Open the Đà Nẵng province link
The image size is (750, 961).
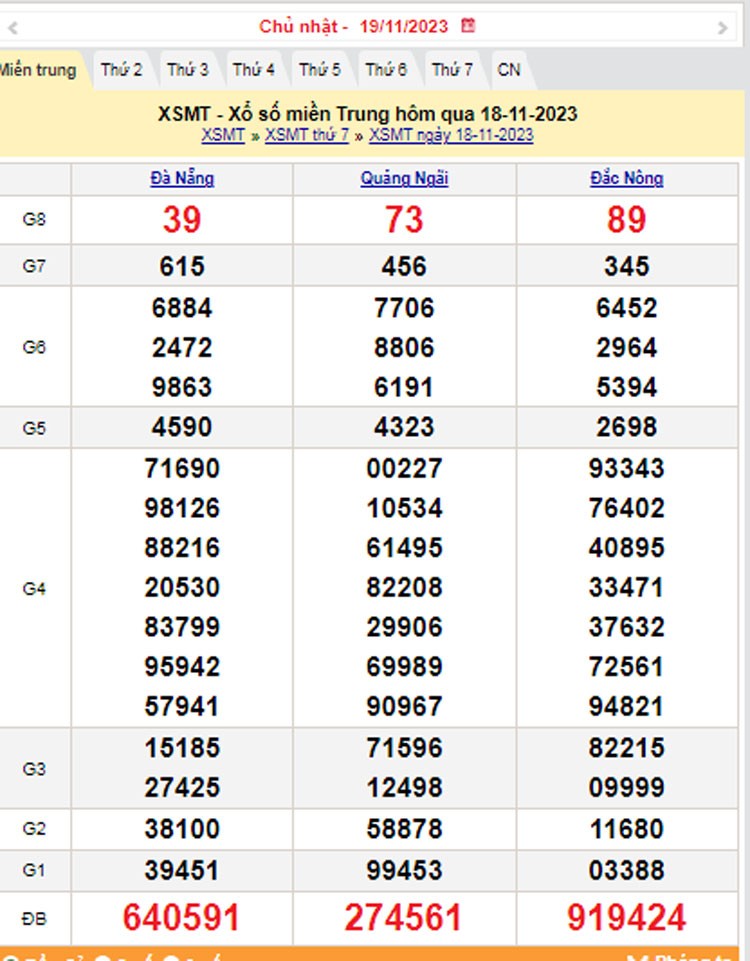point(182,178)
